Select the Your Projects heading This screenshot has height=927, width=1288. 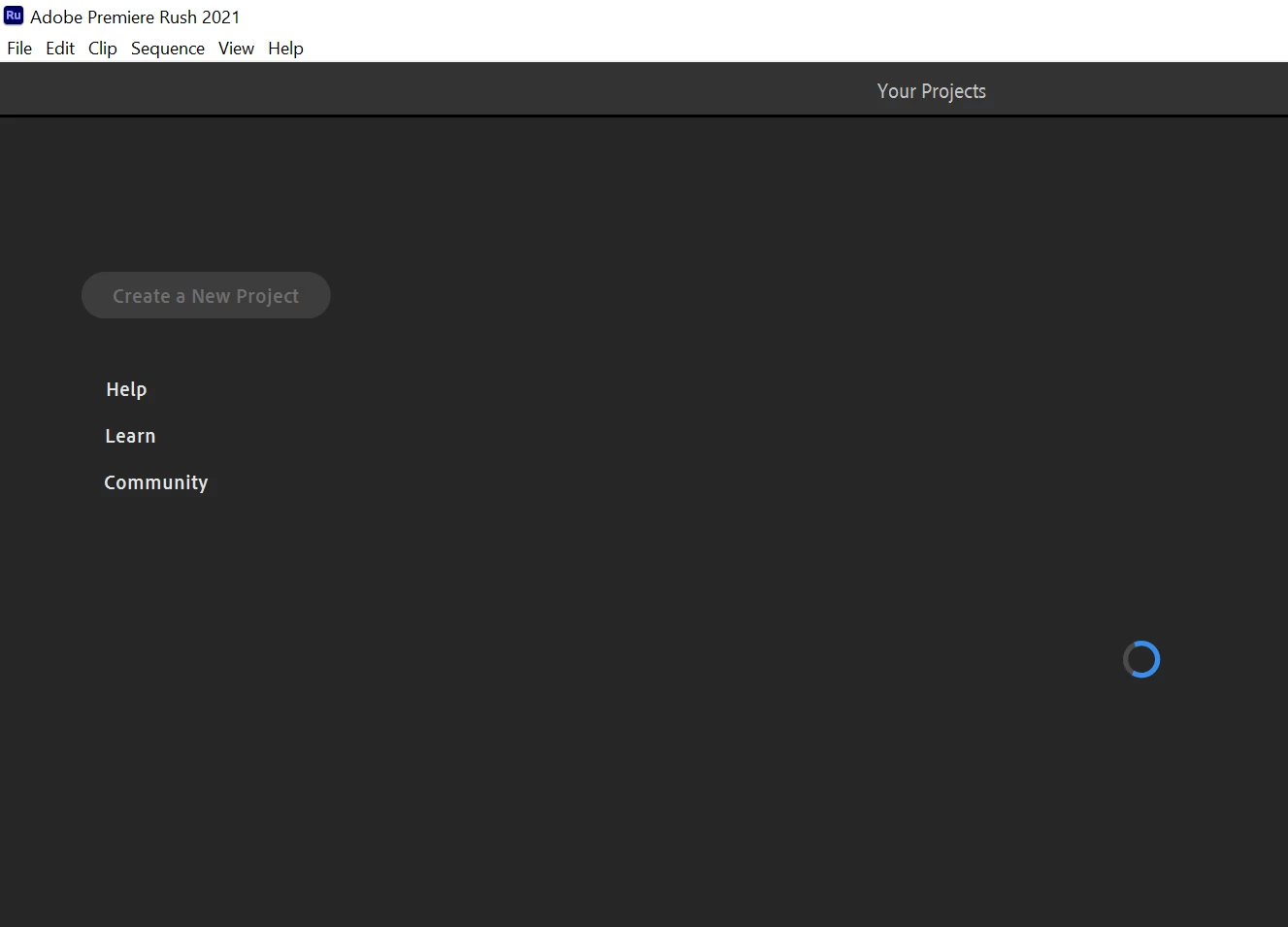pyautogui.click(x=932, y=91)
